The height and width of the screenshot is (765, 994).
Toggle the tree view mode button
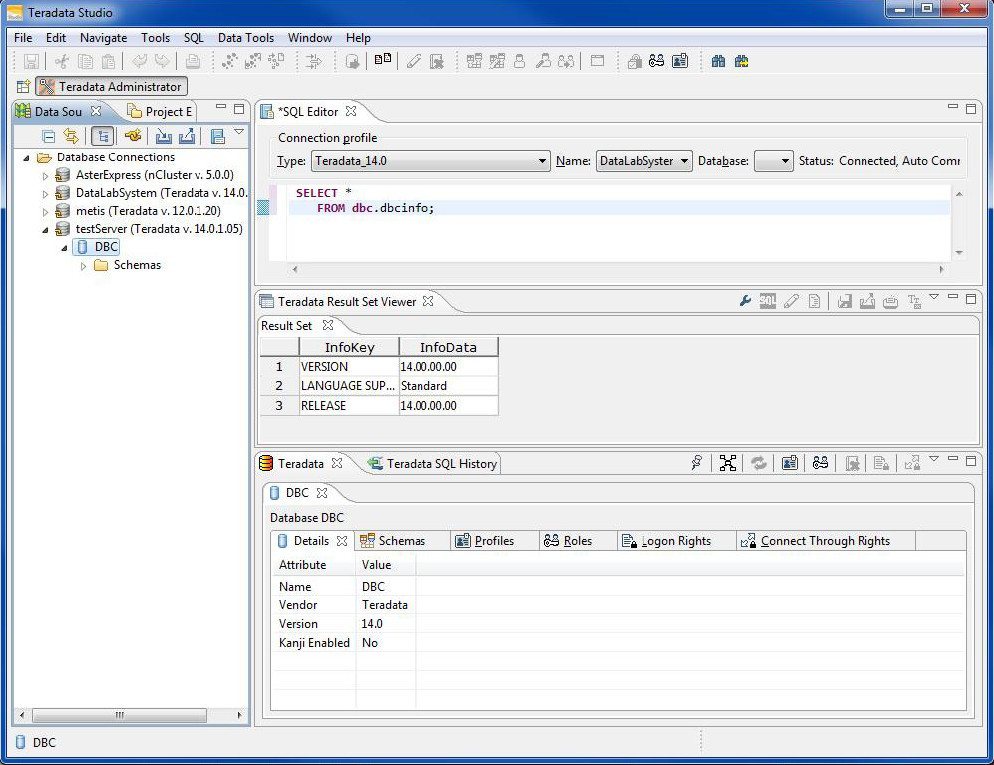[103, 134]
